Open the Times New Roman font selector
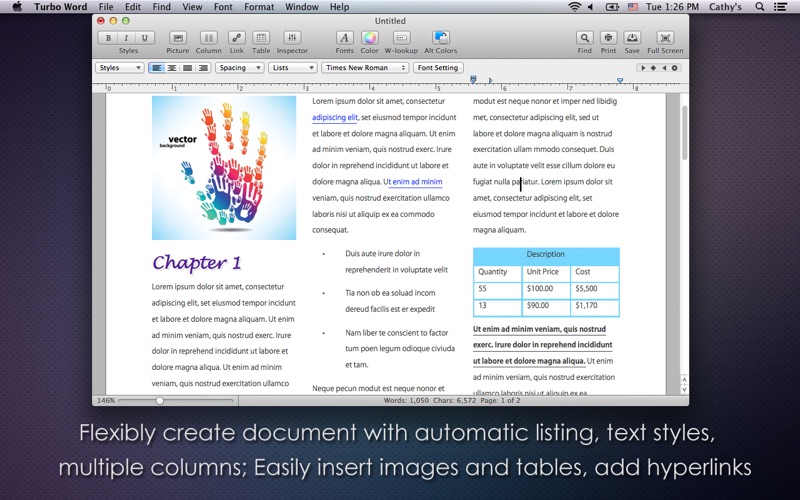The height and width of the screenshot is (500, 800). 365,67
